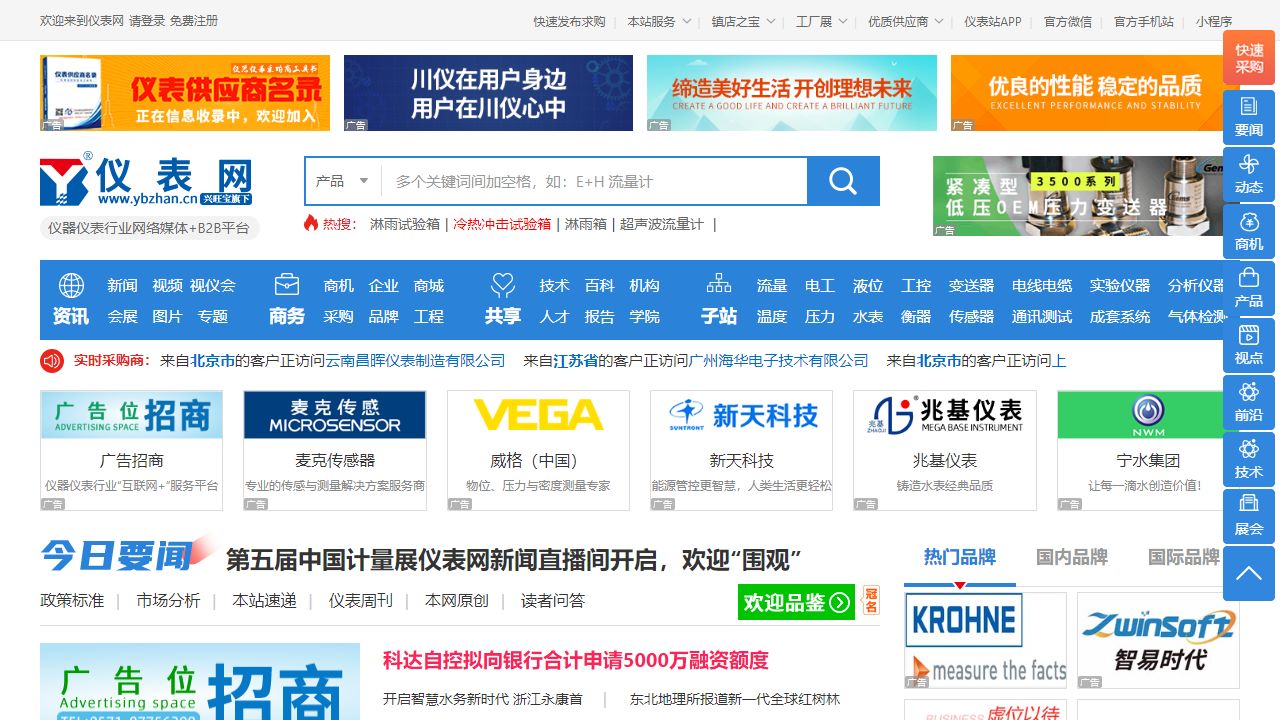Open the 产品 search category dropdown

pos(343,181)
